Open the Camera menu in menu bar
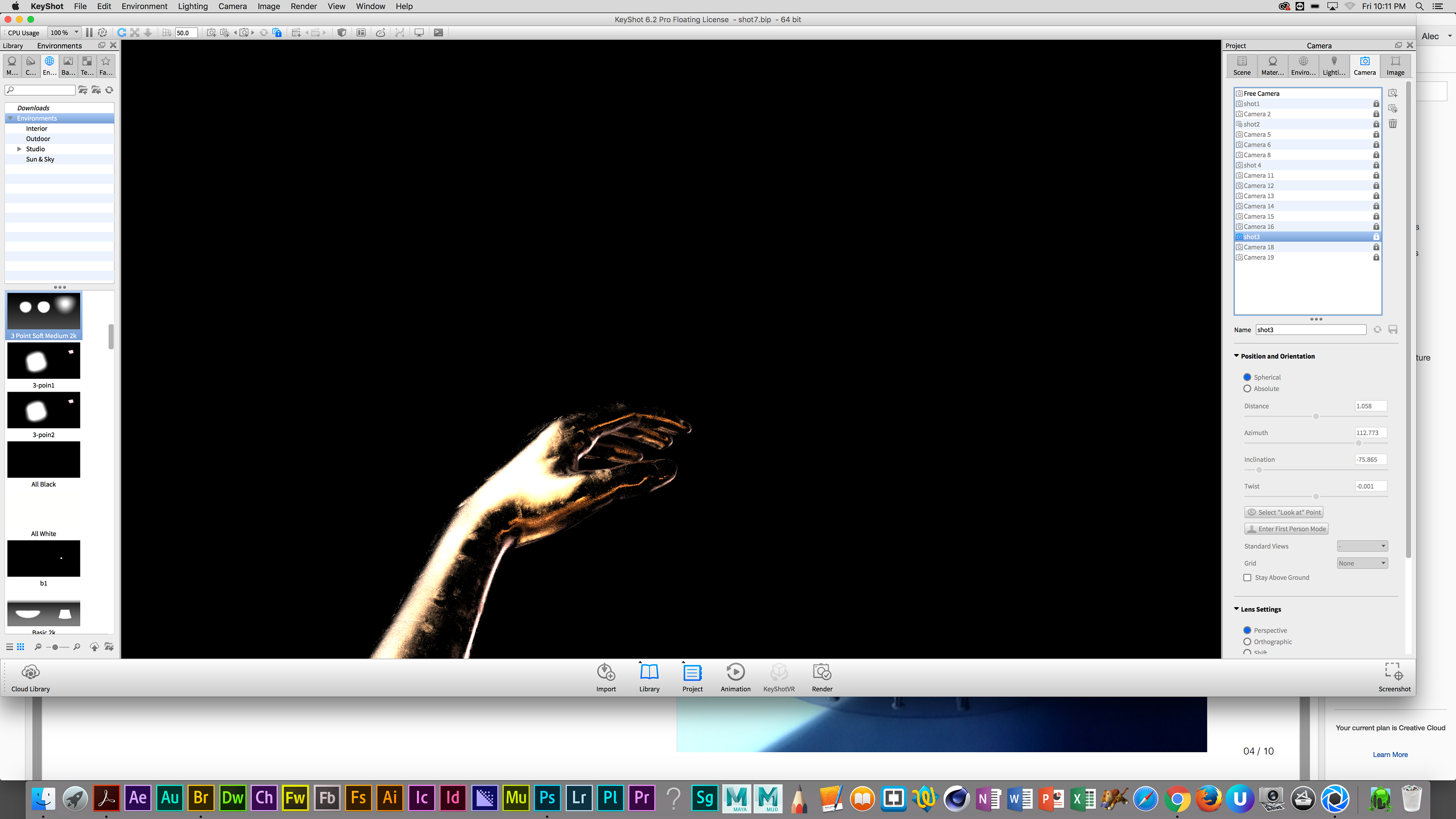This screenshot has width=1456, height=819. [232, 6]
